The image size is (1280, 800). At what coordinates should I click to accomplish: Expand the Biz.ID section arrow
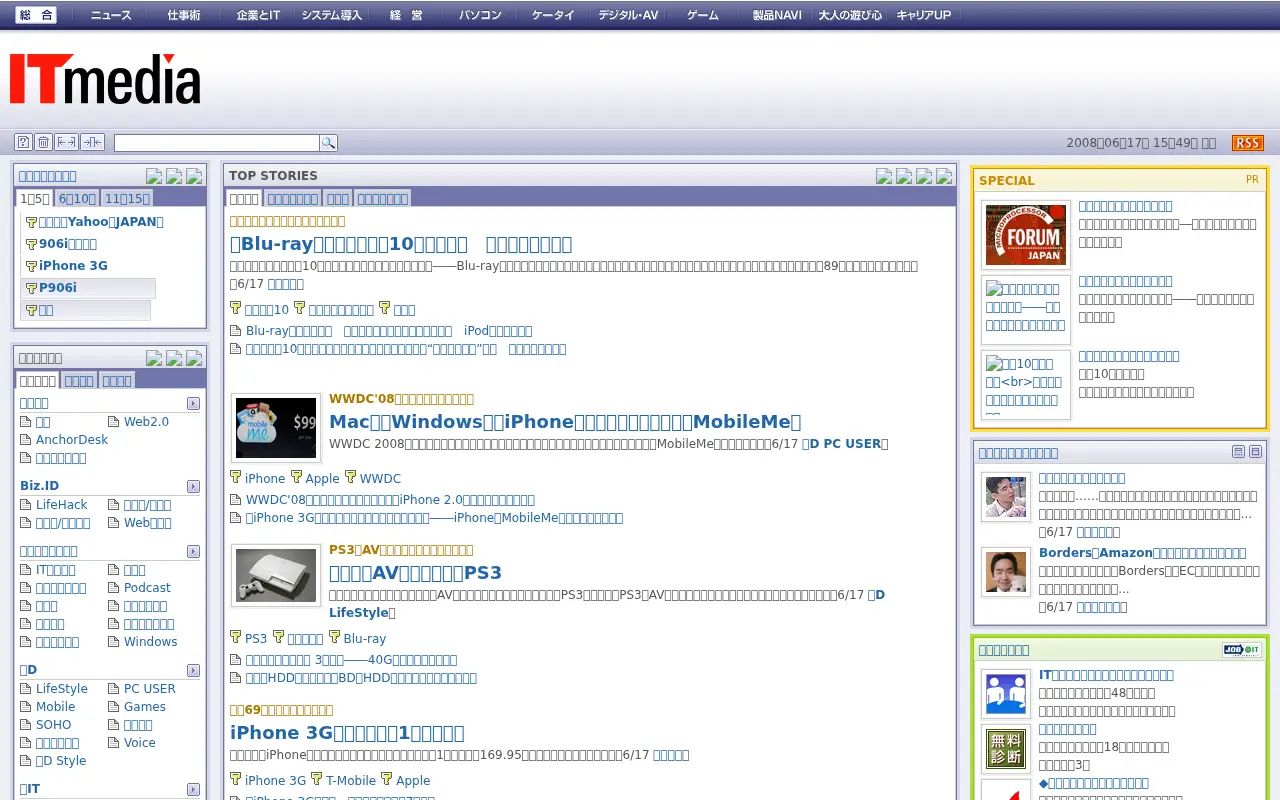[x=193, y=486]
